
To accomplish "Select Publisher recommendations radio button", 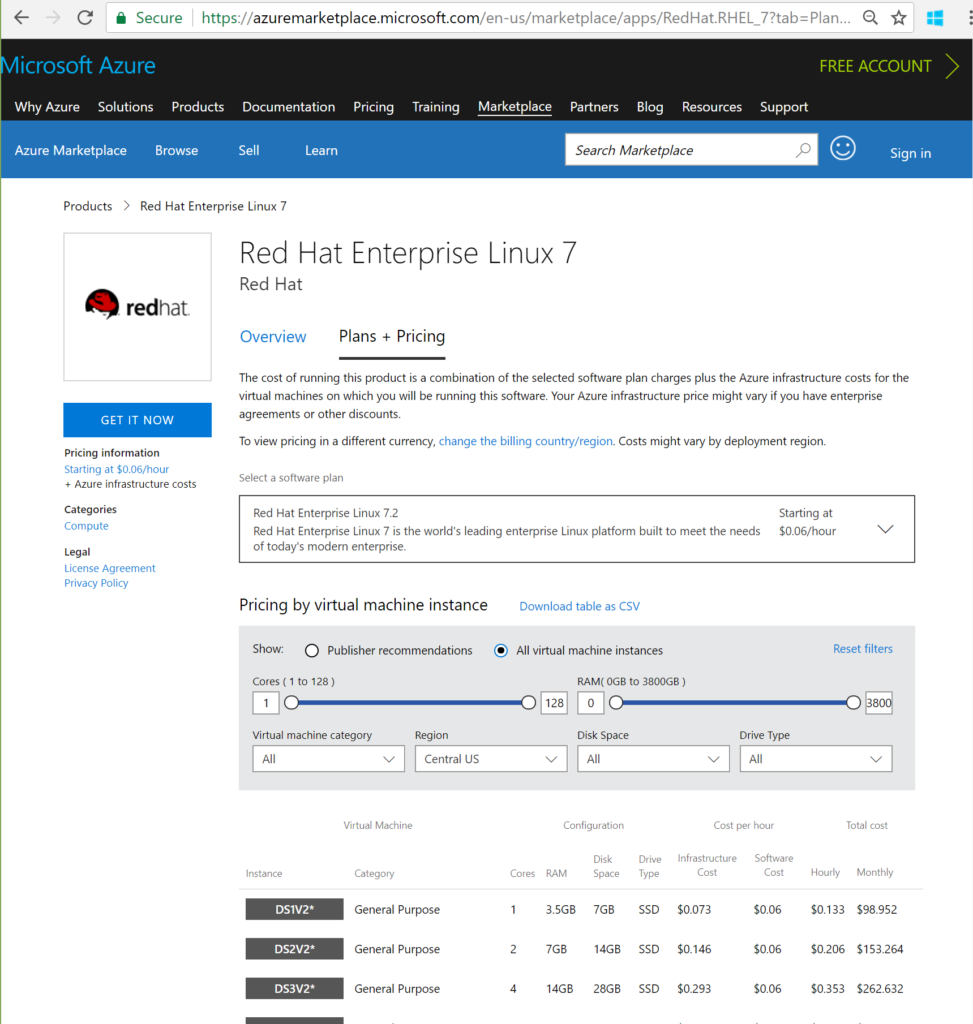I will pyautogui.click(x=311, y=650).
